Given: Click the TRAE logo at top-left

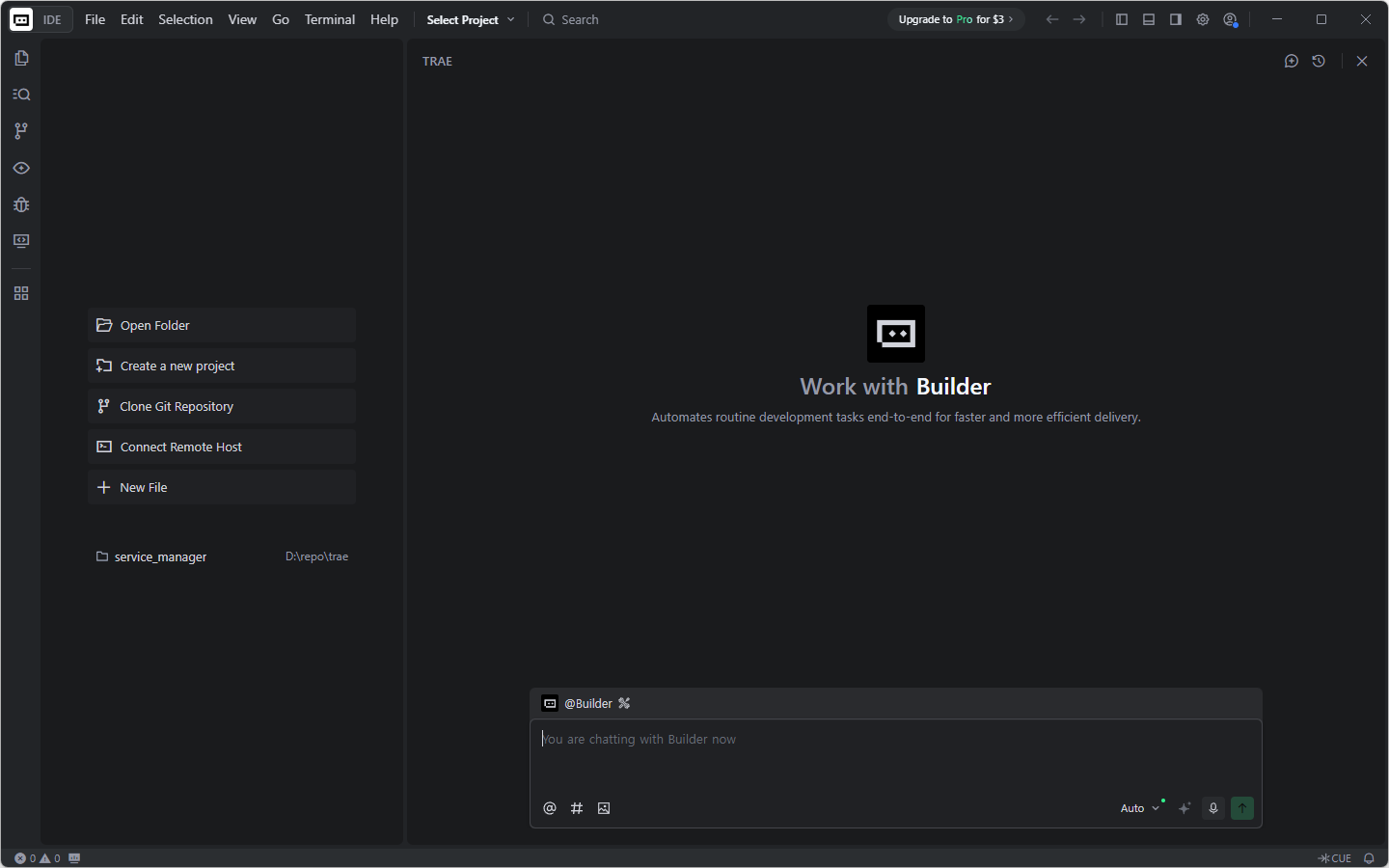Looking at the screenshot, I should click(x=21, y=19).
